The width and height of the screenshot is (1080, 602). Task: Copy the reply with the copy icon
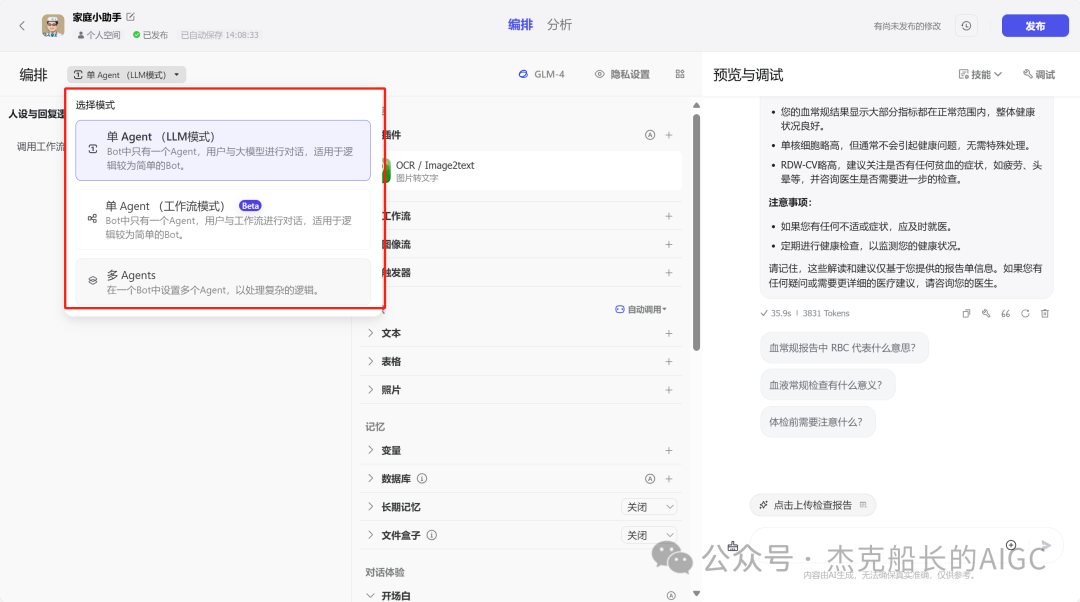tap(966, 313)
